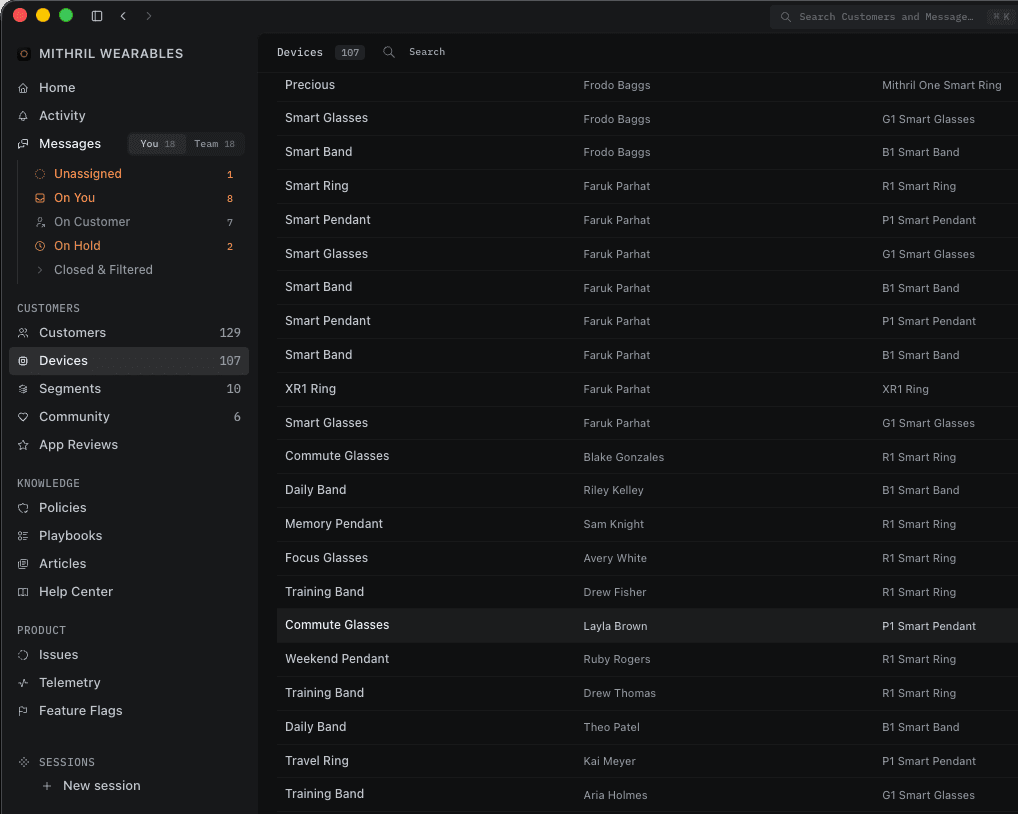This screenshot has height=814, width=1018.
Task: Click the Home house icon
Action: pyautogui.click(x=23, y=88)
